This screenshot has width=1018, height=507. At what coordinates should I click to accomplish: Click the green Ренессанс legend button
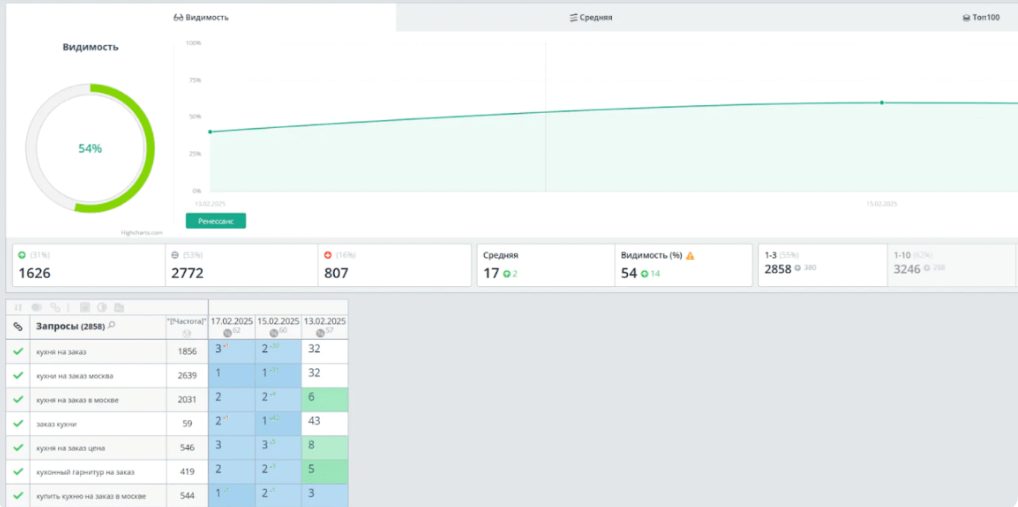tap(215, 221)
